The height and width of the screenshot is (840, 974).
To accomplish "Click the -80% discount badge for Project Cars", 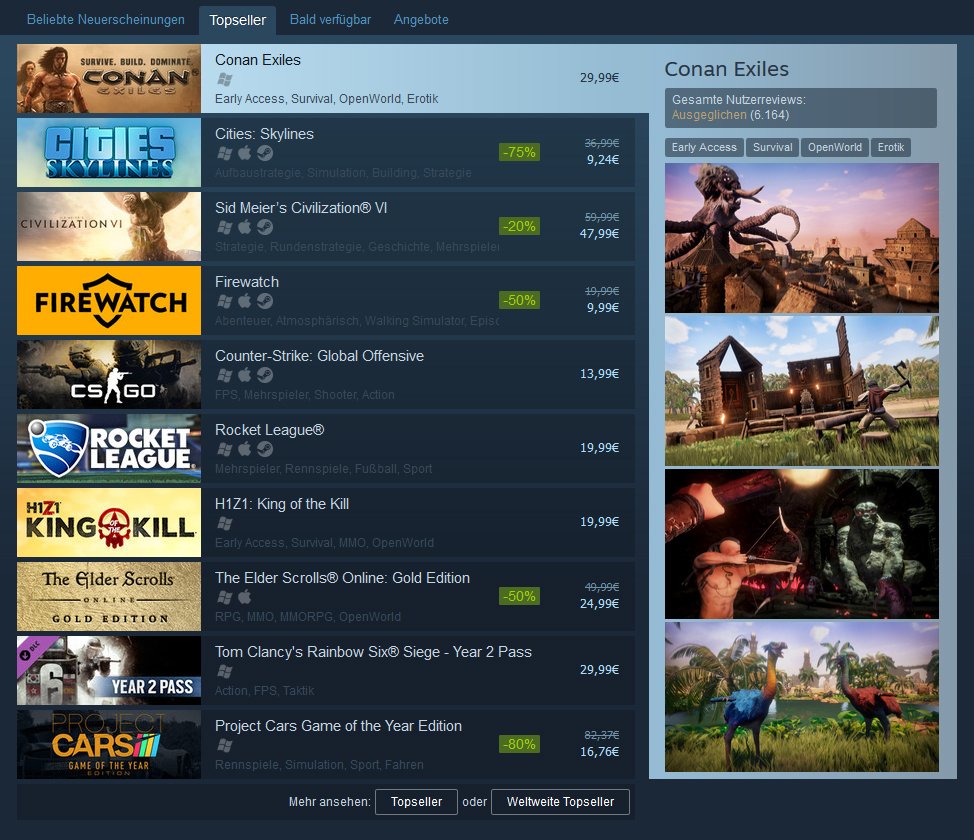I will pyautogui.click(x=519, y=744).
